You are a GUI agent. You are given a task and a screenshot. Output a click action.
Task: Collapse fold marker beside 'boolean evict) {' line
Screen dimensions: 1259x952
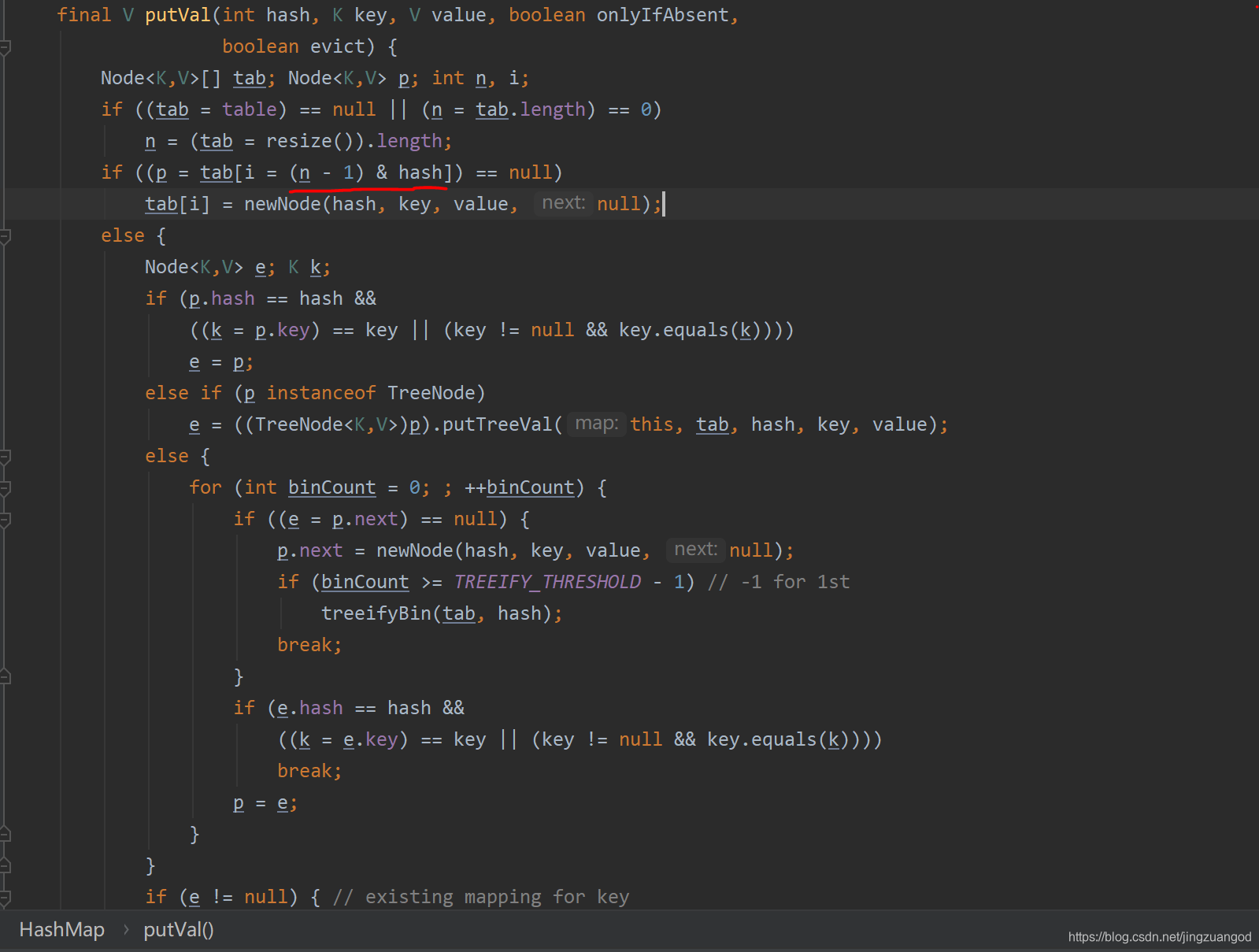point(5,47)
